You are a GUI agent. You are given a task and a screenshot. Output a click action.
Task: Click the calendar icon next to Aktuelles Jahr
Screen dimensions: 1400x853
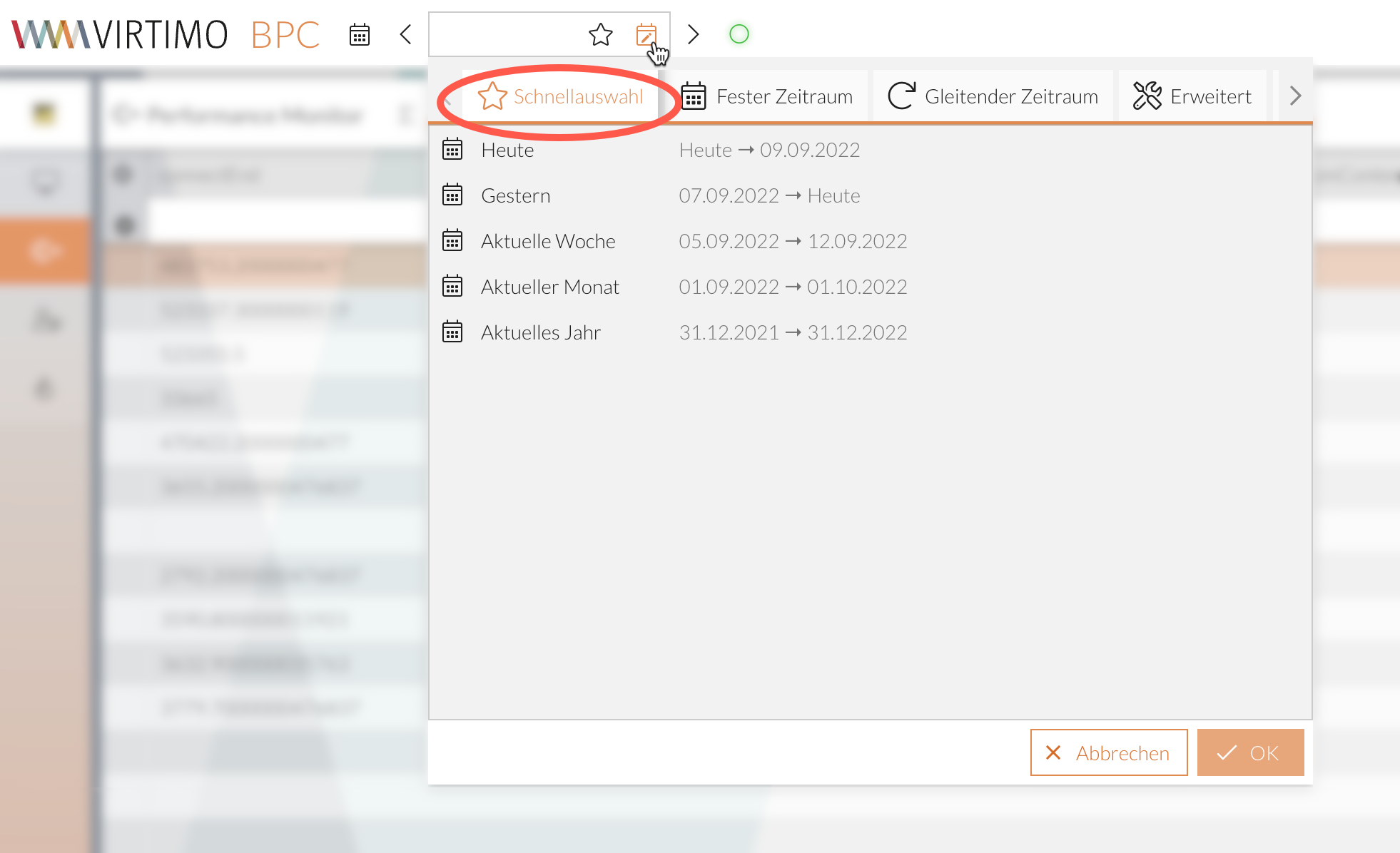tap(452, 332)
